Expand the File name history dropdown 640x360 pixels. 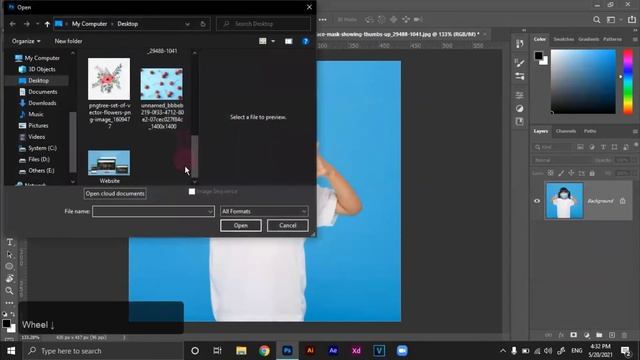(x=210, y=211)
